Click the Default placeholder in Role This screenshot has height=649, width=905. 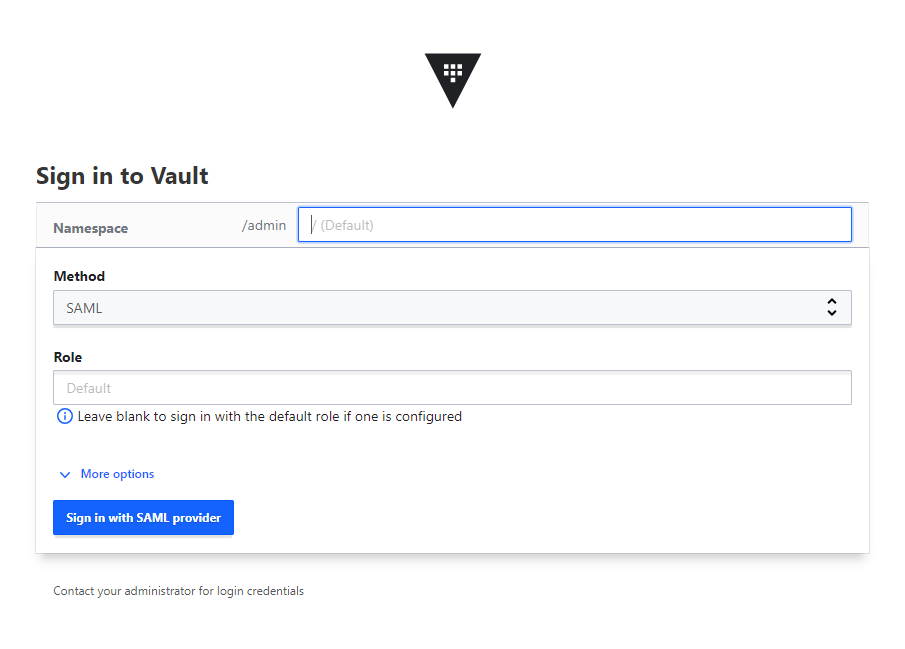(x=89, y=388)
